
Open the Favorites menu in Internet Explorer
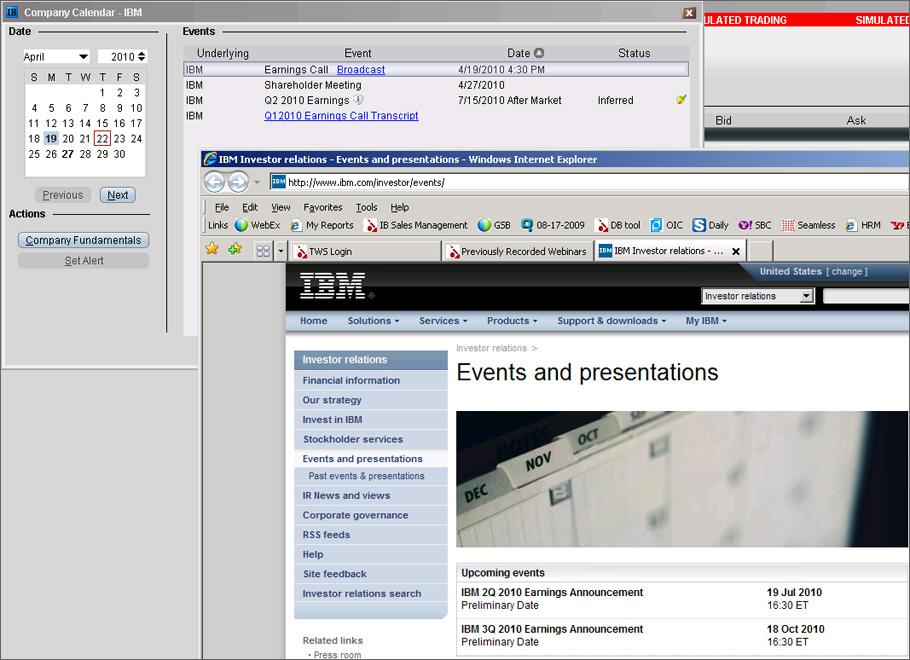(323, 207)
